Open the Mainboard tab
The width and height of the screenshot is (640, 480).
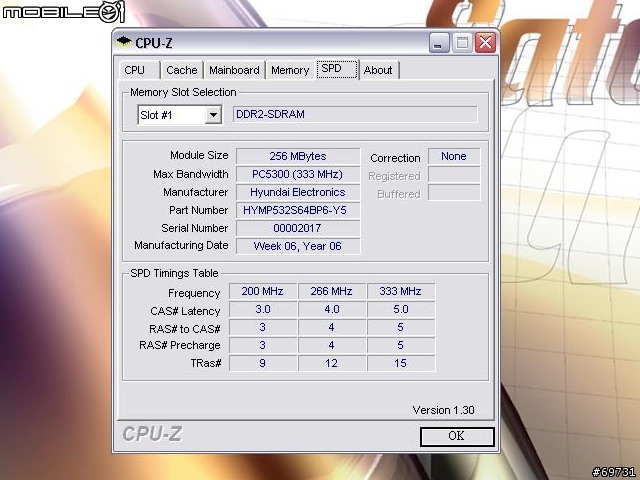click(x=234, y=70)
